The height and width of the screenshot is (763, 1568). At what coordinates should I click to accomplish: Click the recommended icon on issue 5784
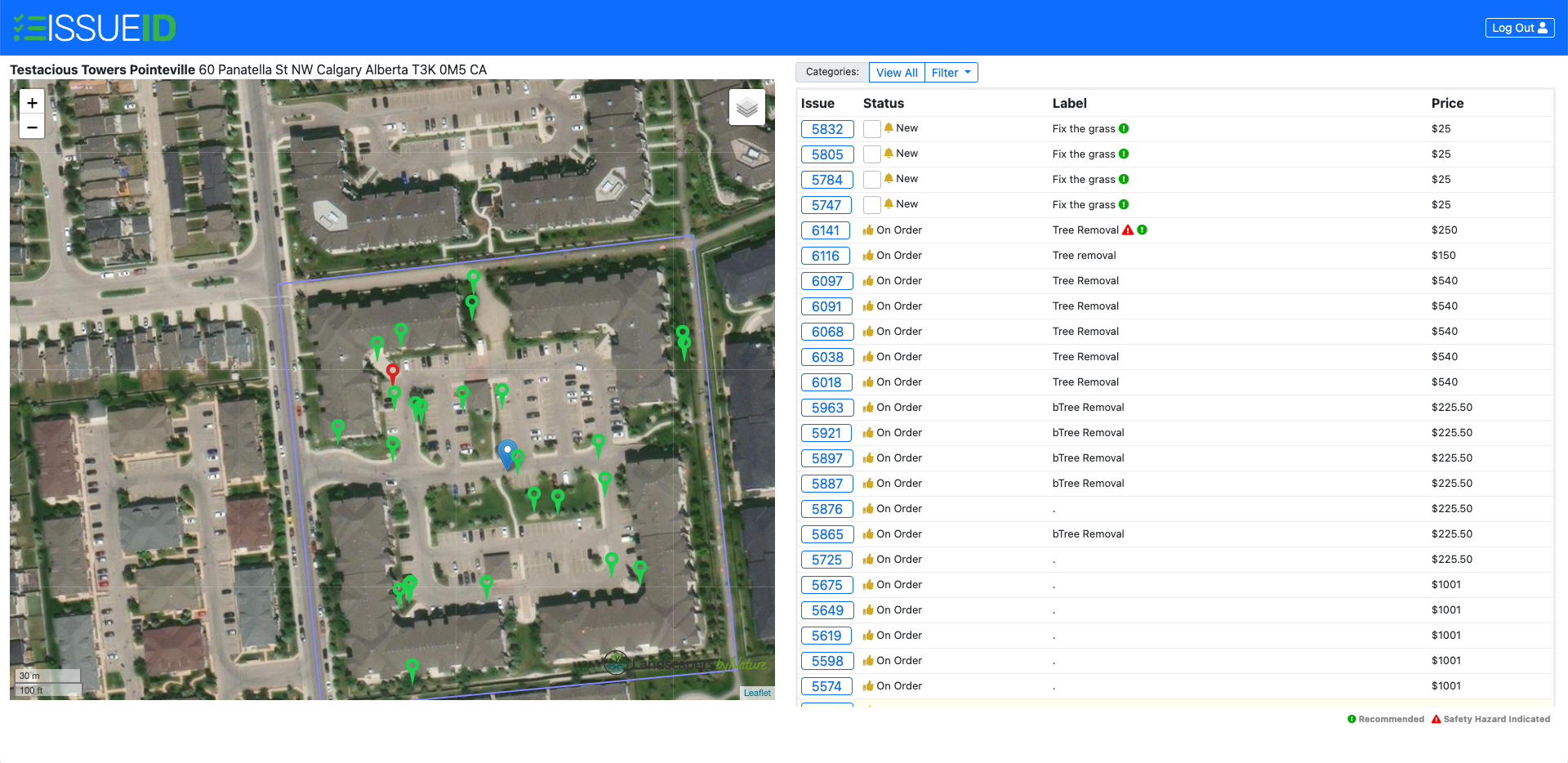1124,179
